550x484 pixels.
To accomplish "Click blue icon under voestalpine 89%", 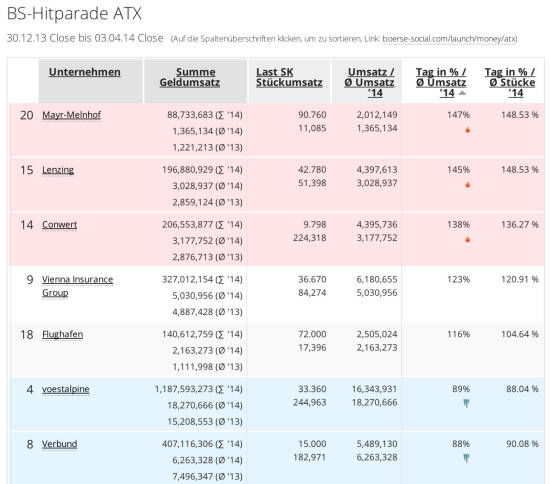I will (x=466, y=403).
